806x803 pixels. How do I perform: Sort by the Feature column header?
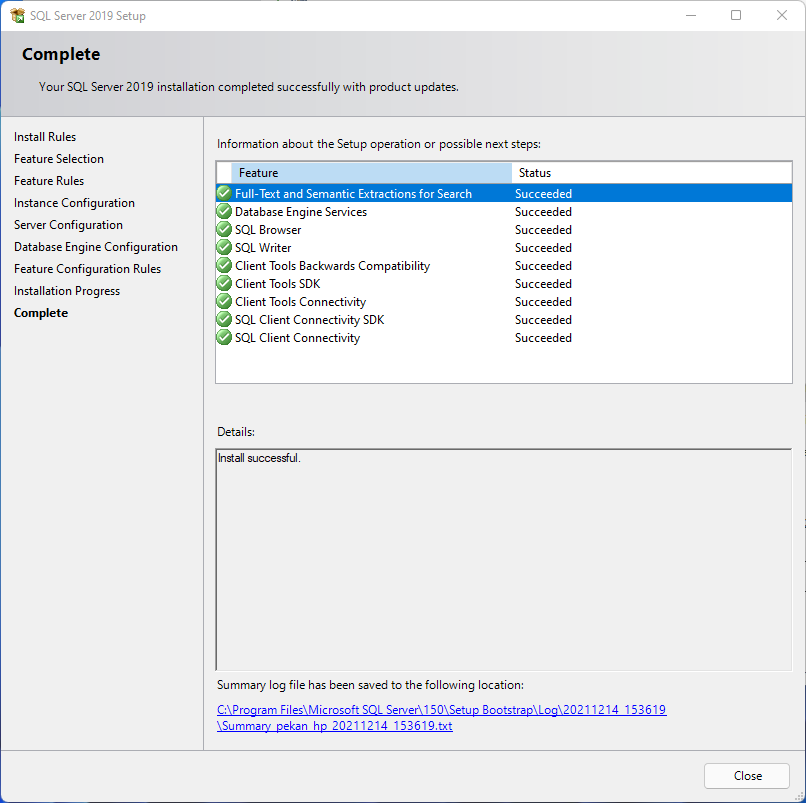(371, 173)
